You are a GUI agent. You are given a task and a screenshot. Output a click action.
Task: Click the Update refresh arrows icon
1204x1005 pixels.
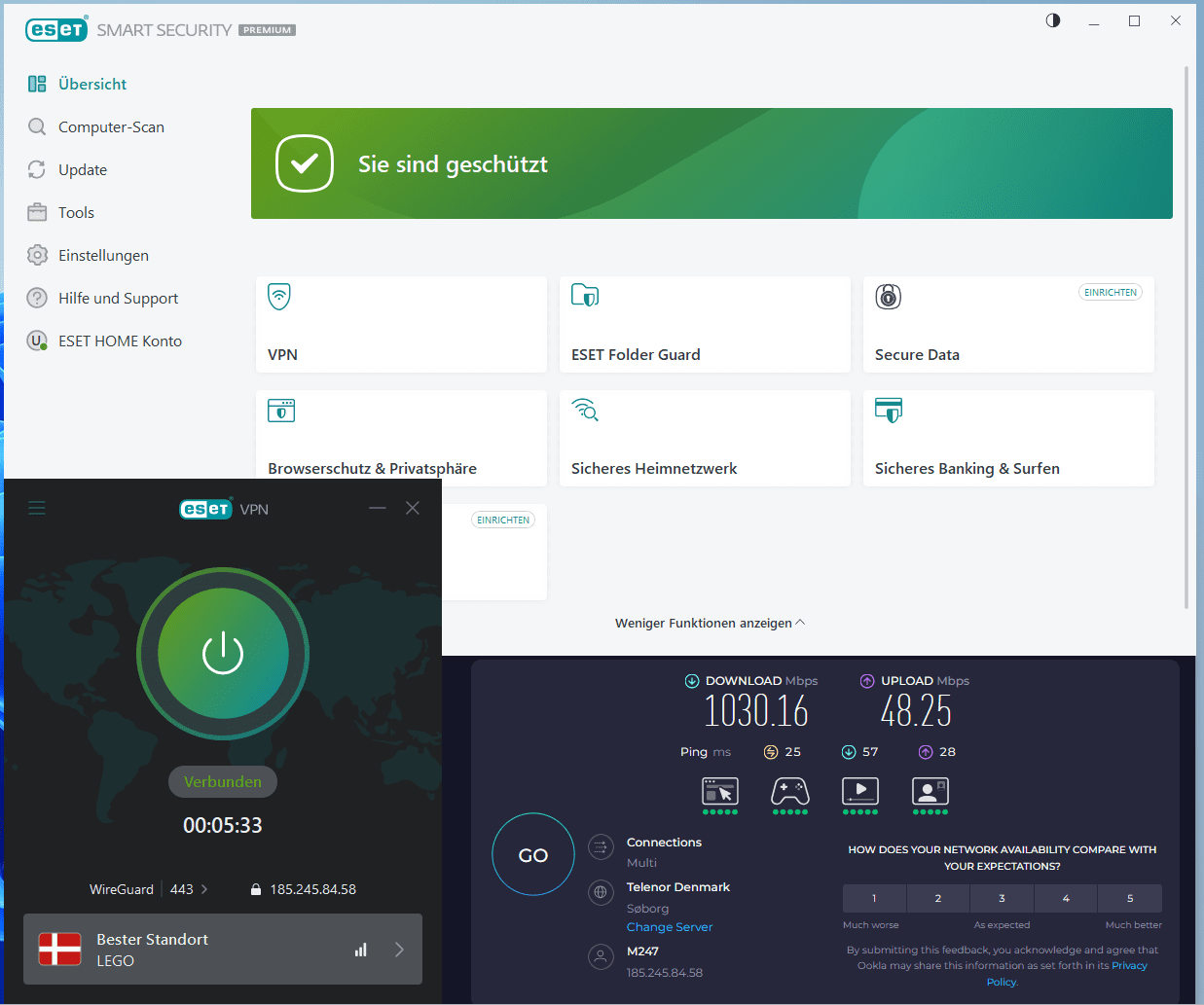(37, 169)
